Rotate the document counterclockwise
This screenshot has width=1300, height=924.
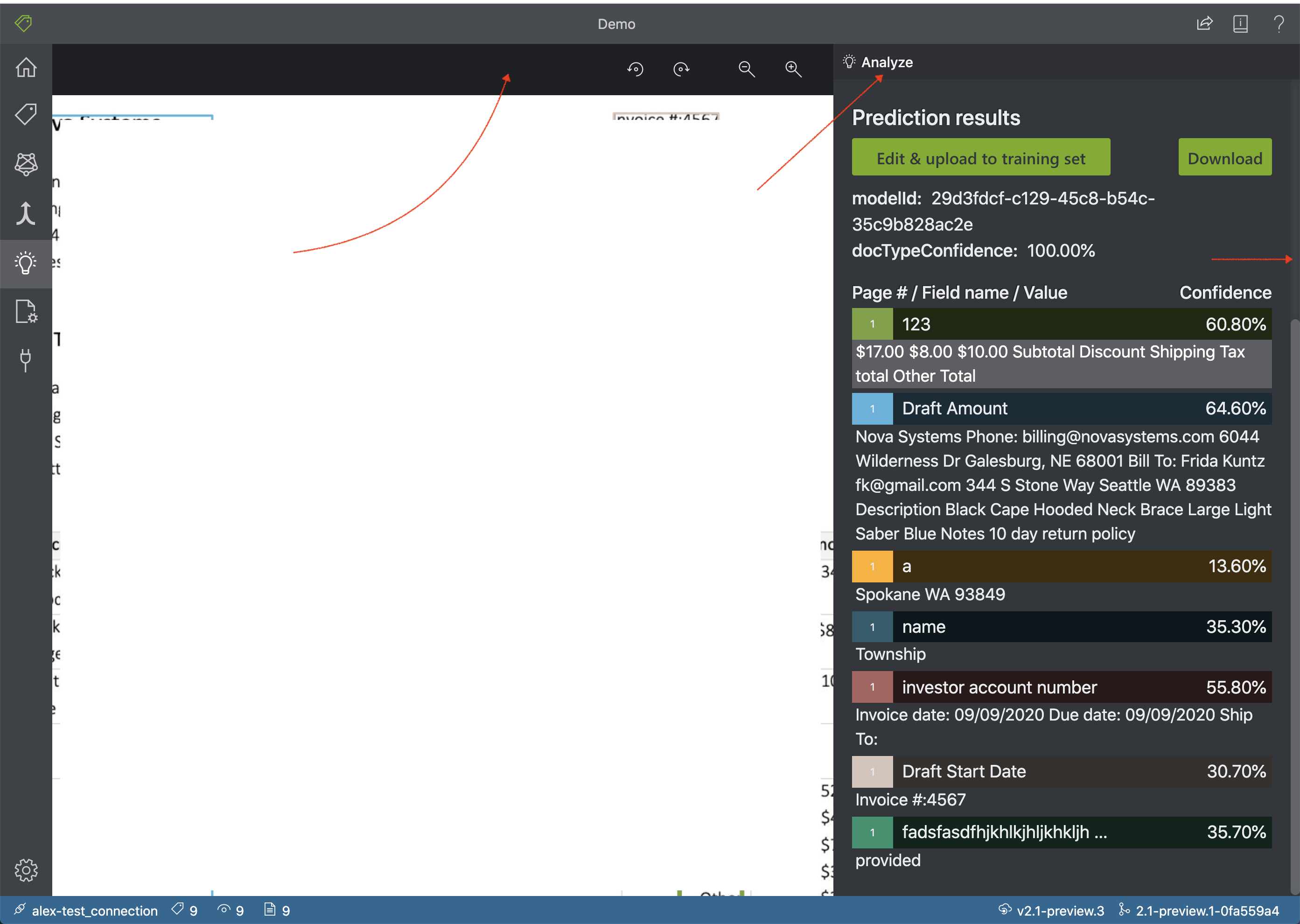[x=635, y=70]
